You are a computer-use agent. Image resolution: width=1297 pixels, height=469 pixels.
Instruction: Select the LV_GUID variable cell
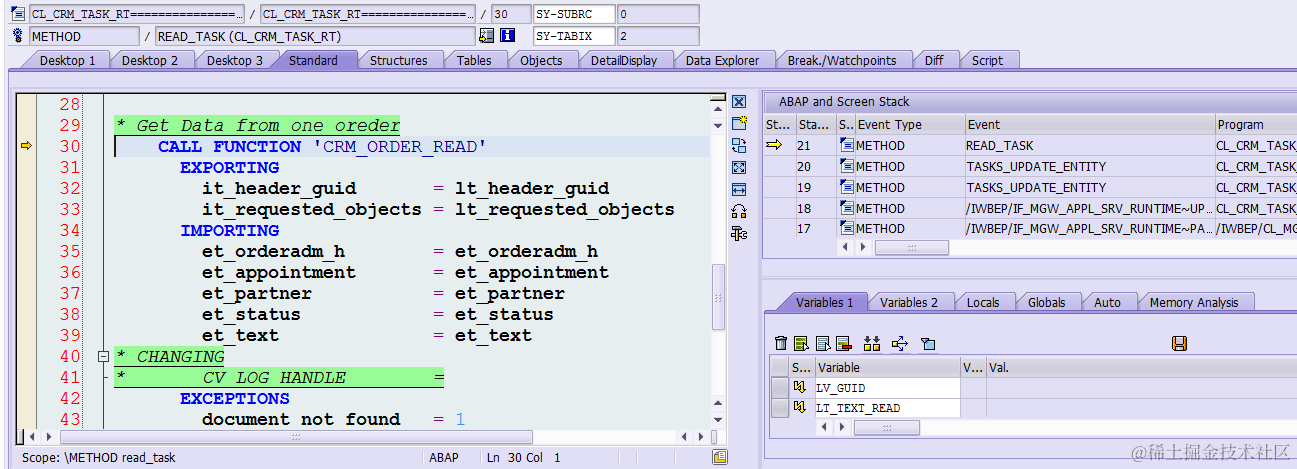pos(887,387)
